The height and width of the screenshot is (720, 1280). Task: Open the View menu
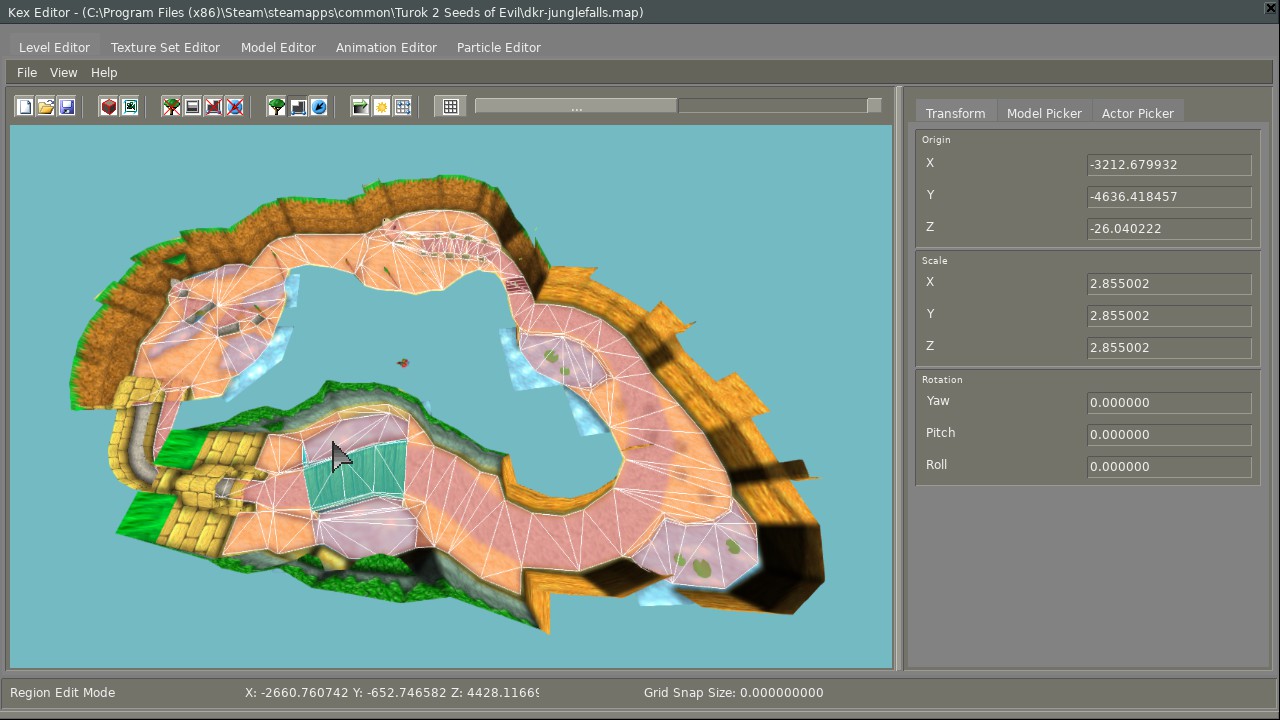point(63,72)
